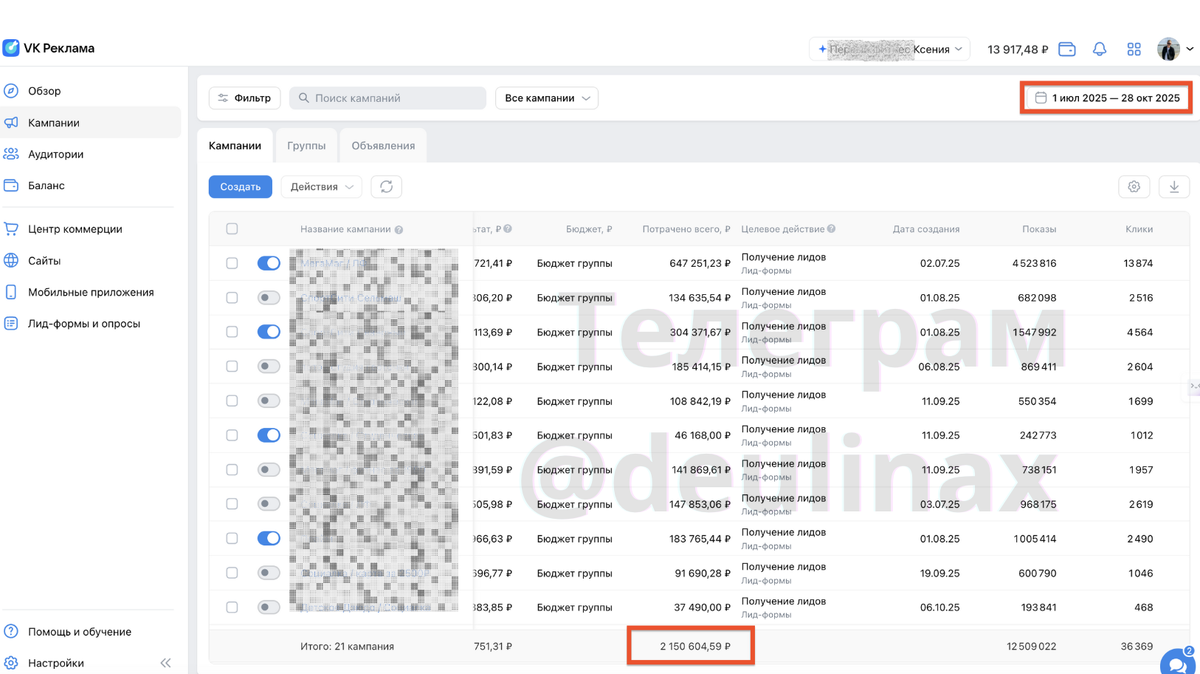Switch to the Объявления tab

(383, 146)
